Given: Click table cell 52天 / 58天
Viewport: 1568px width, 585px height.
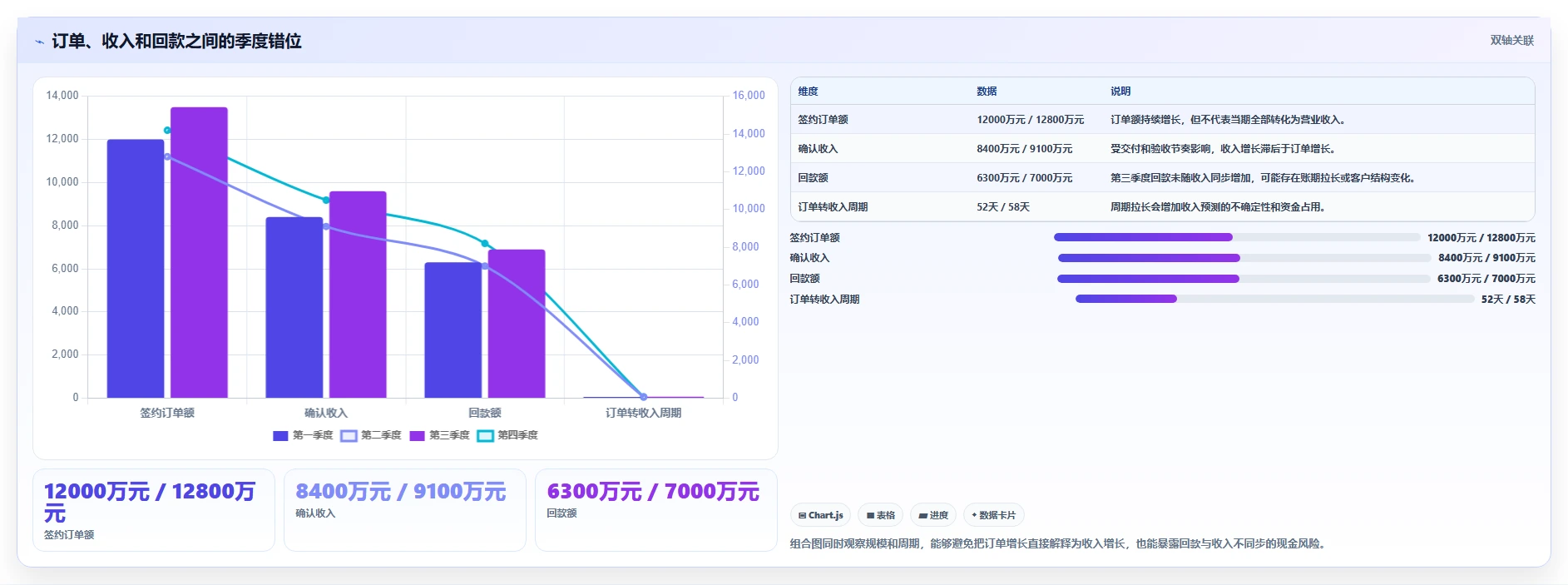Looking at the screenshot, I should pos(1003,207).
